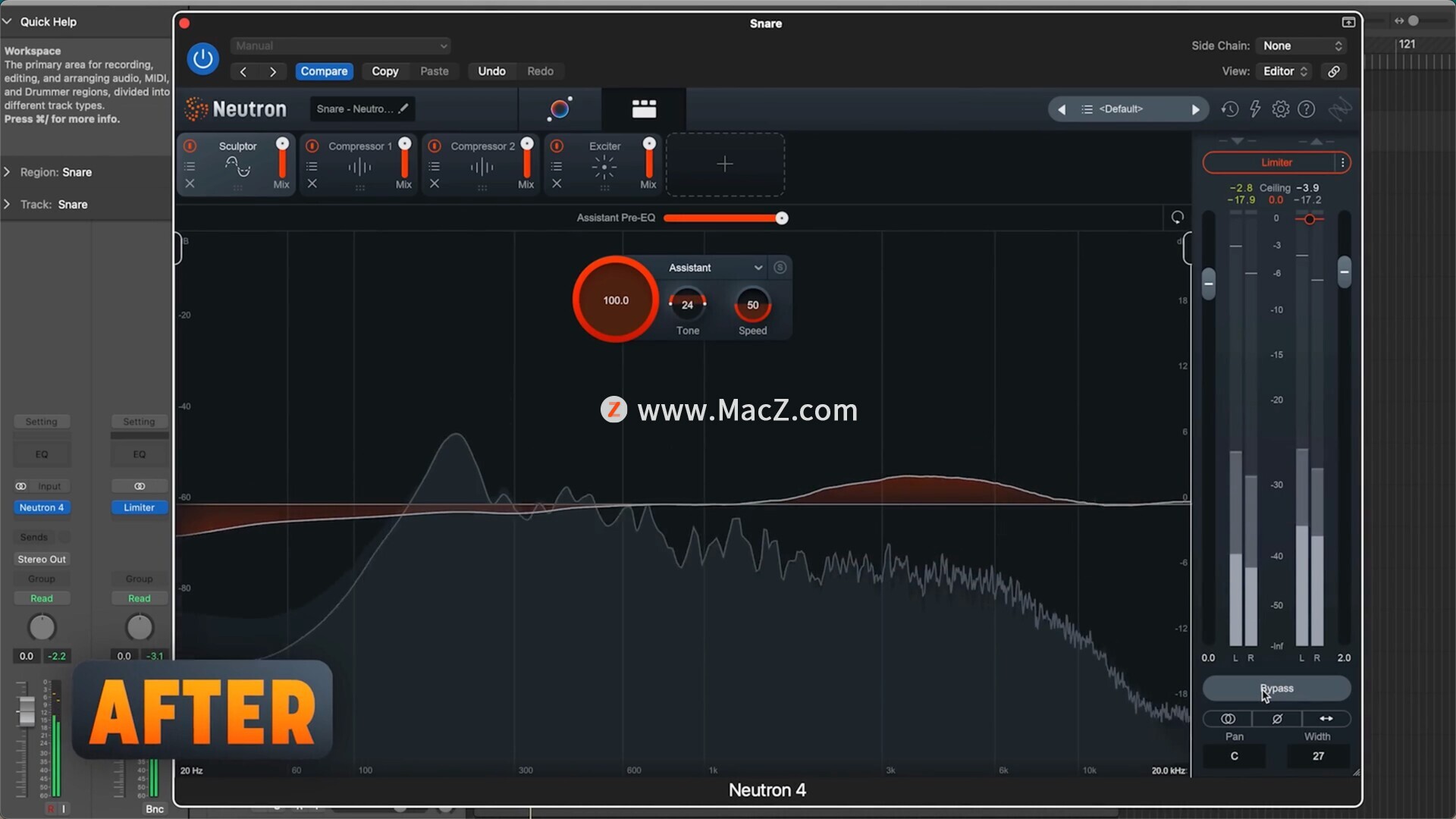Expand the Track: Snare section
This screenshot has height=819, width=1456.
pyautogui.click(x=7, y=204)
